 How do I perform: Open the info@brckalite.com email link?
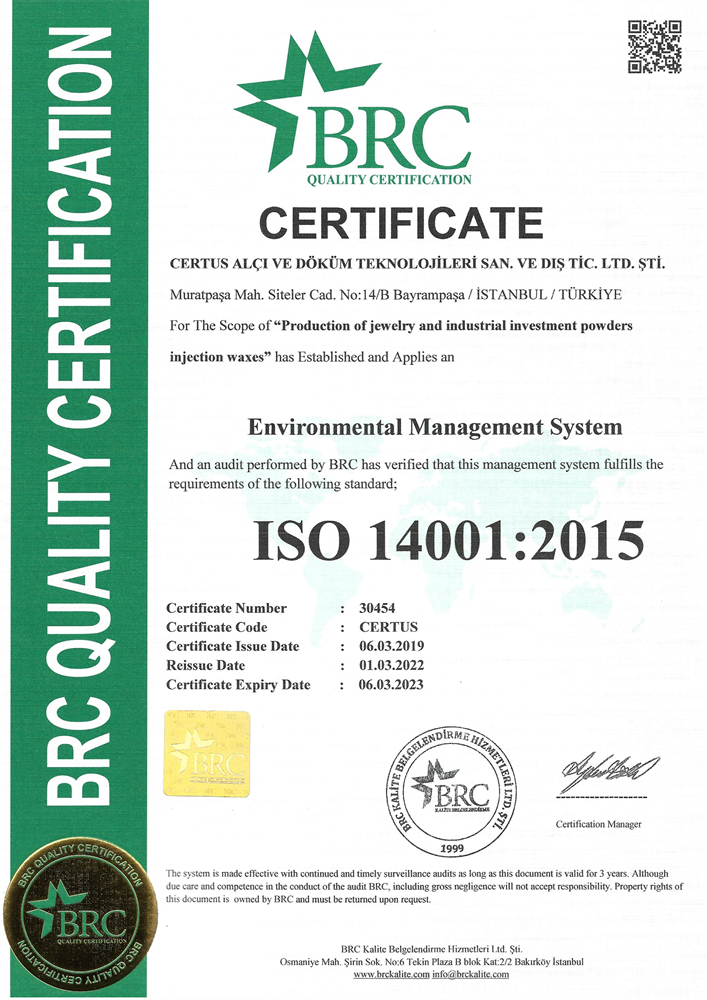tap(470, 974)
